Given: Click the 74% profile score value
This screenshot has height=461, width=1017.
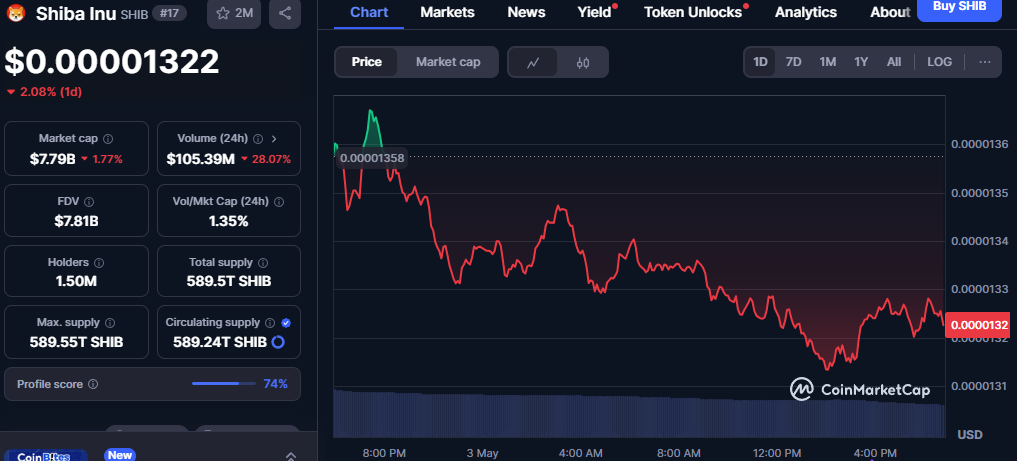Looking at the screenshot, I should [276, 384].
